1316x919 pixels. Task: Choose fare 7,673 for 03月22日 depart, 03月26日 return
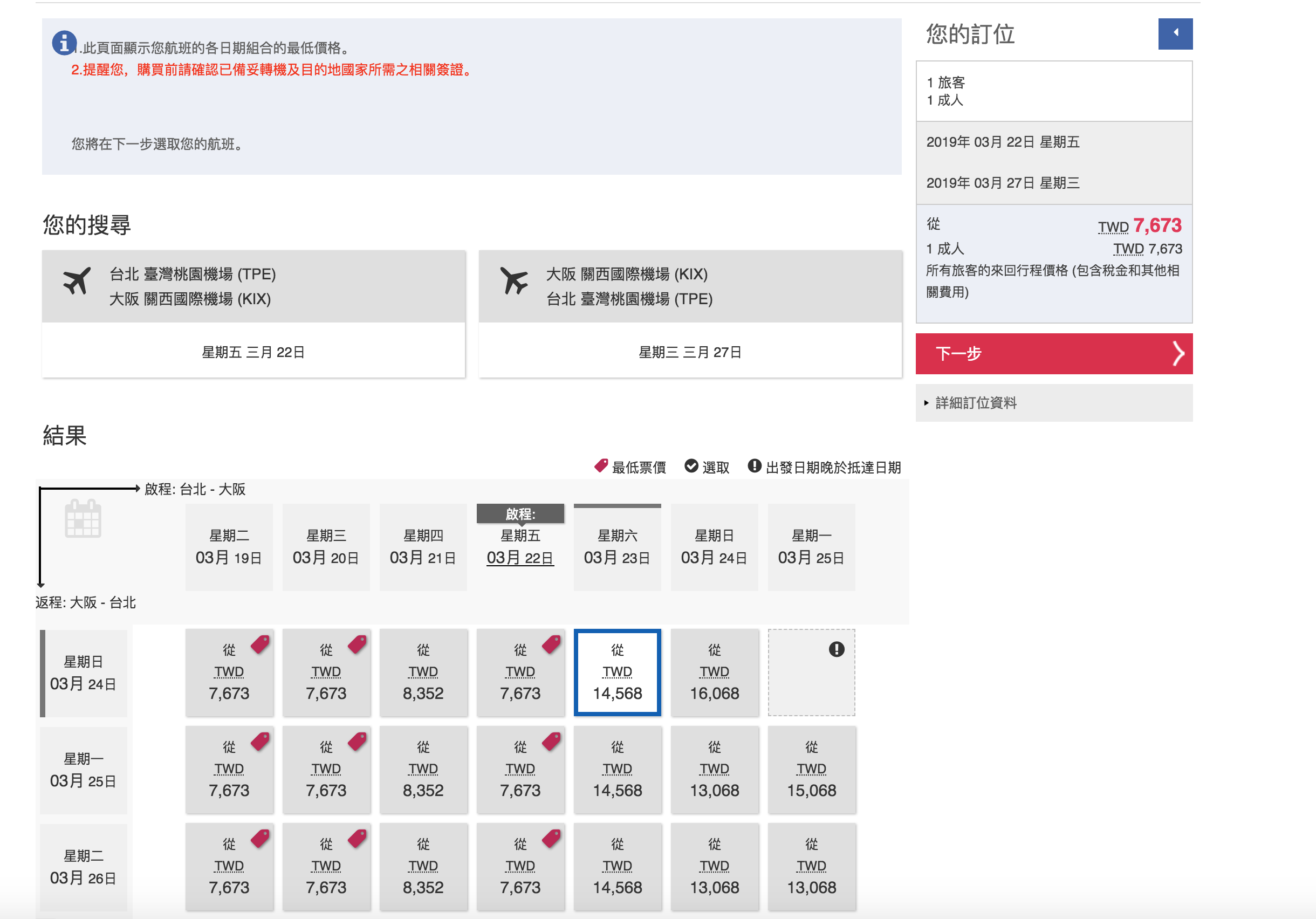pos(520,867)
